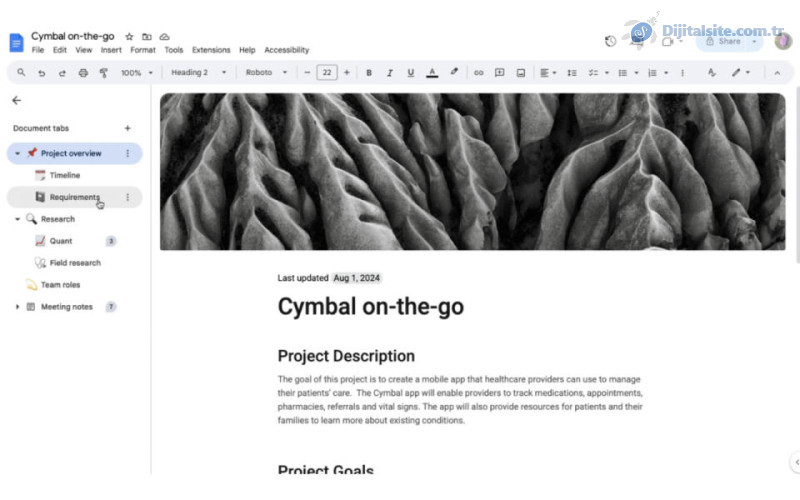Close the document tabs sidebar

pyautogui.click(x=16, y=101)
